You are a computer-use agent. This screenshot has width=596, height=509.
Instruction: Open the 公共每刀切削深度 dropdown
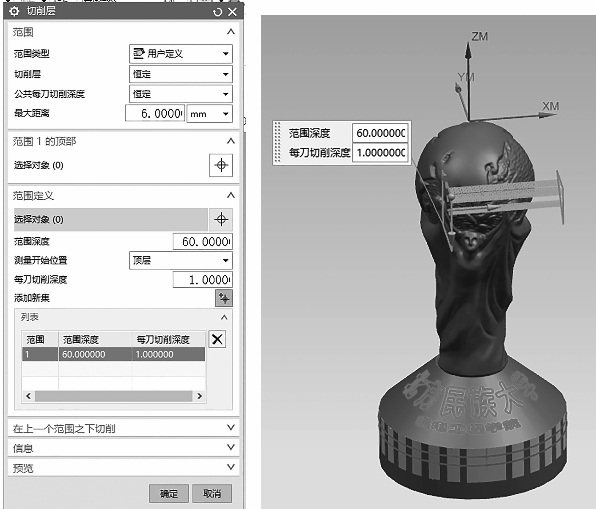(181, 94)
